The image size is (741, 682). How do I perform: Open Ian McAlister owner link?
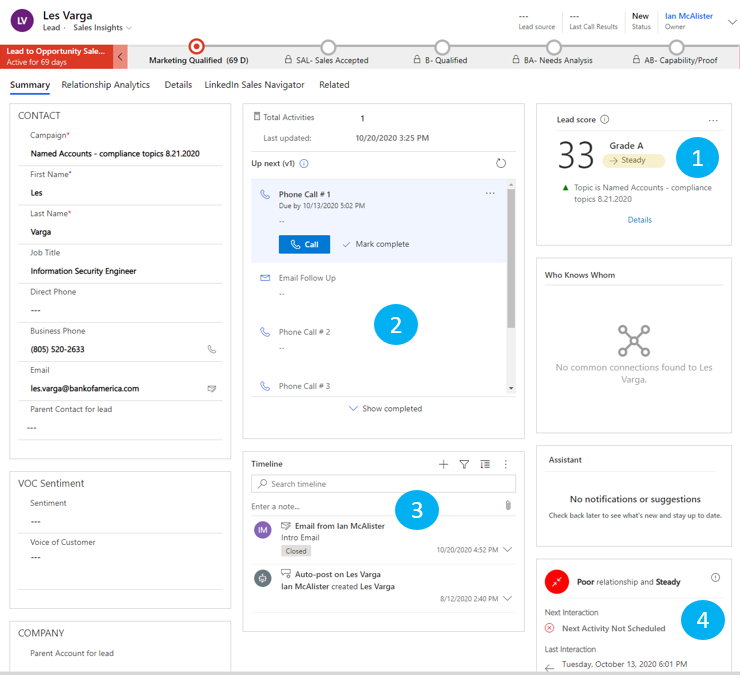(689, 16)
